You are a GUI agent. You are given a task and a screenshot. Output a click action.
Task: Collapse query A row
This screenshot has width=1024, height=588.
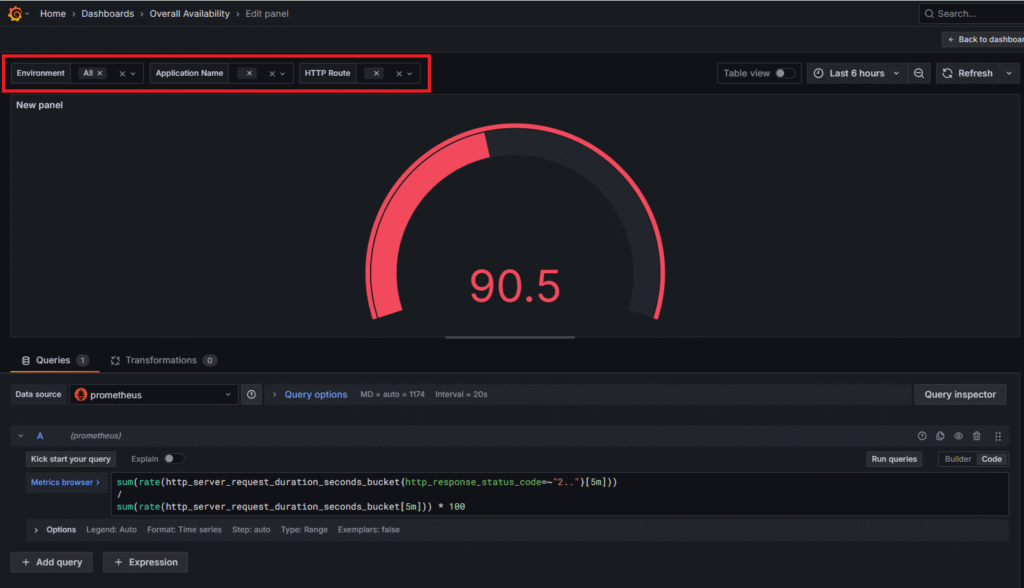[x=21, y=436]
